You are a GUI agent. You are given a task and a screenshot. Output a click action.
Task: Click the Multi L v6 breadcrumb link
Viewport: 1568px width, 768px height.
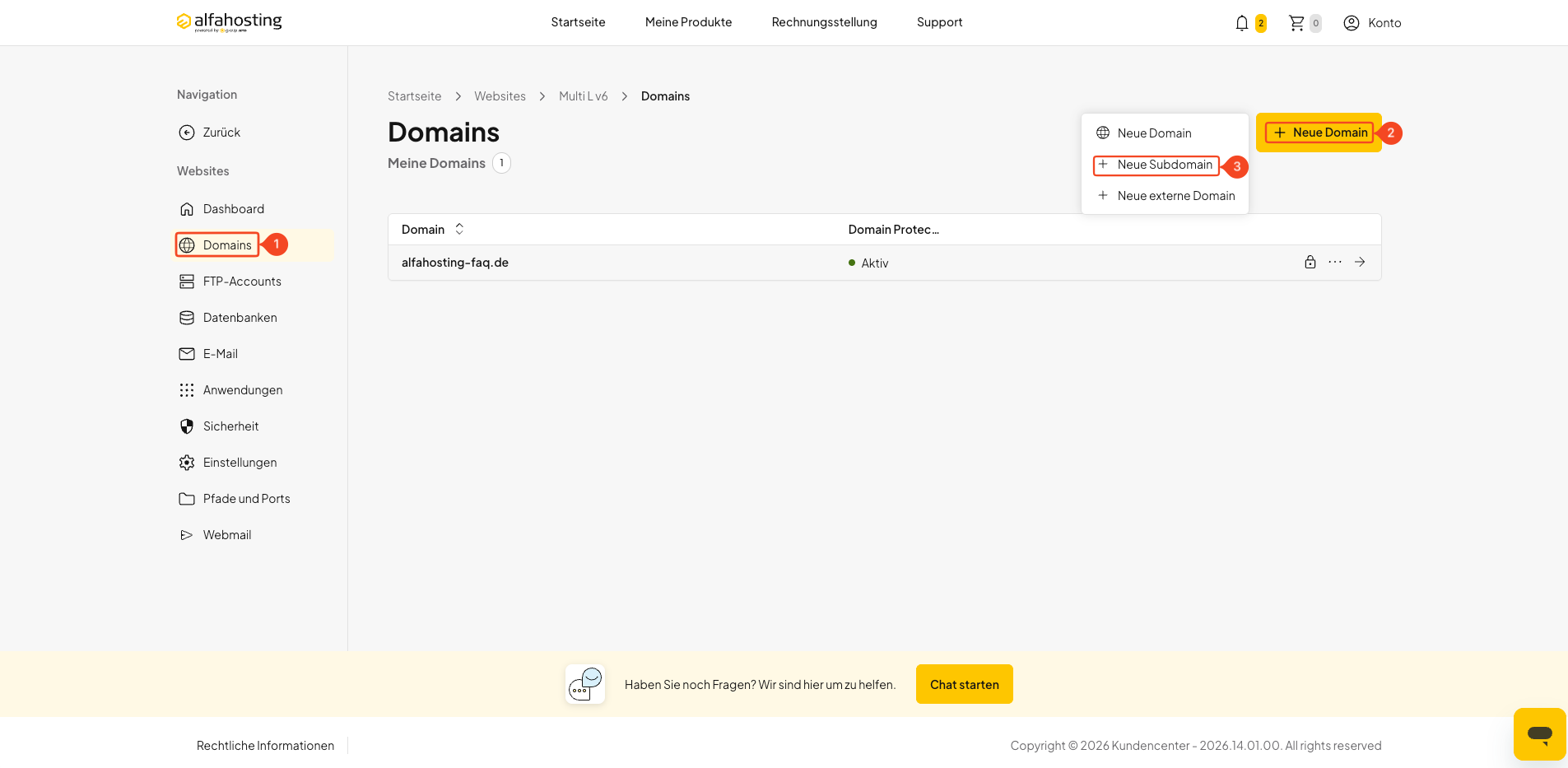pos(583,96)
